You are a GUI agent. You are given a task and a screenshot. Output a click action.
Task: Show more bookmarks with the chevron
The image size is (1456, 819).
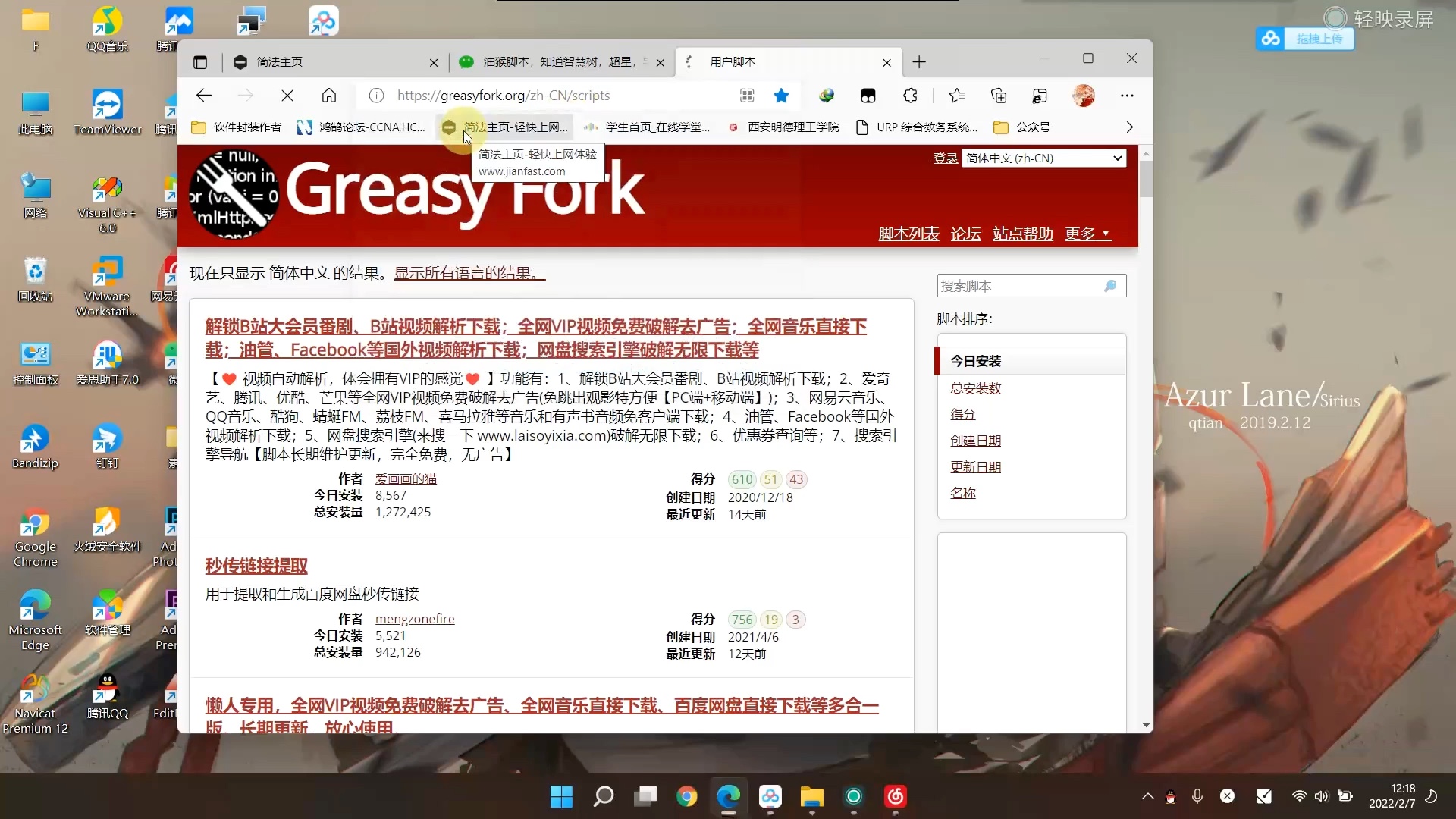tap(1129, 127)
